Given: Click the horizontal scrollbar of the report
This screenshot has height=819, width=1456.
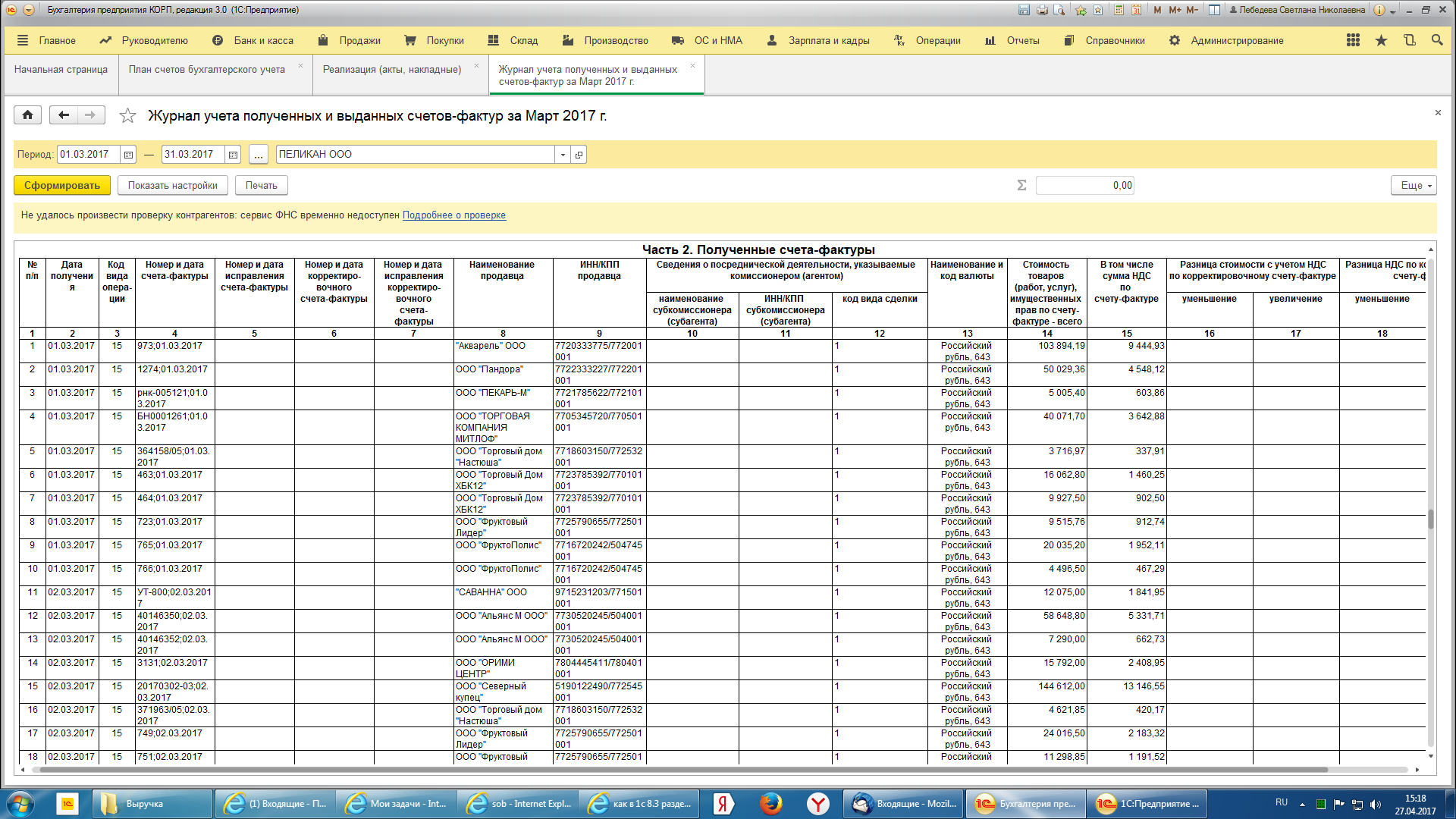Looking at the screenshot, I should [682, 770].
